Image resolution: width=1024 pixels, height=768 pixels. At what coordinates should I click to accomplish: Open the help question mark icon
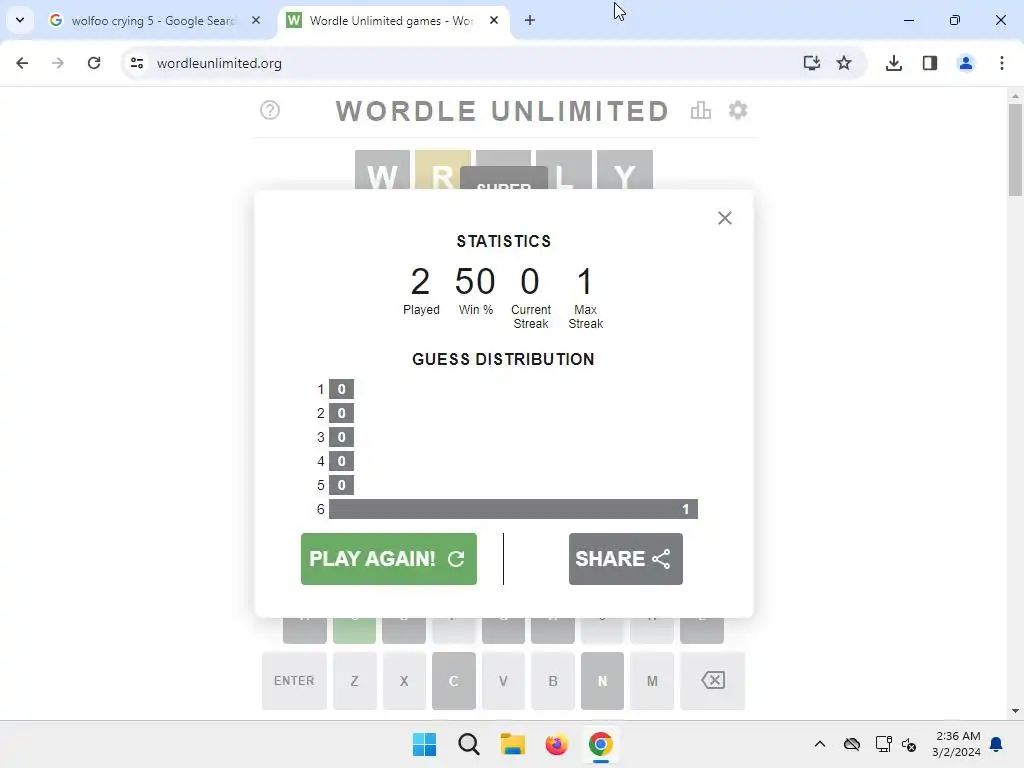(270, 110)
